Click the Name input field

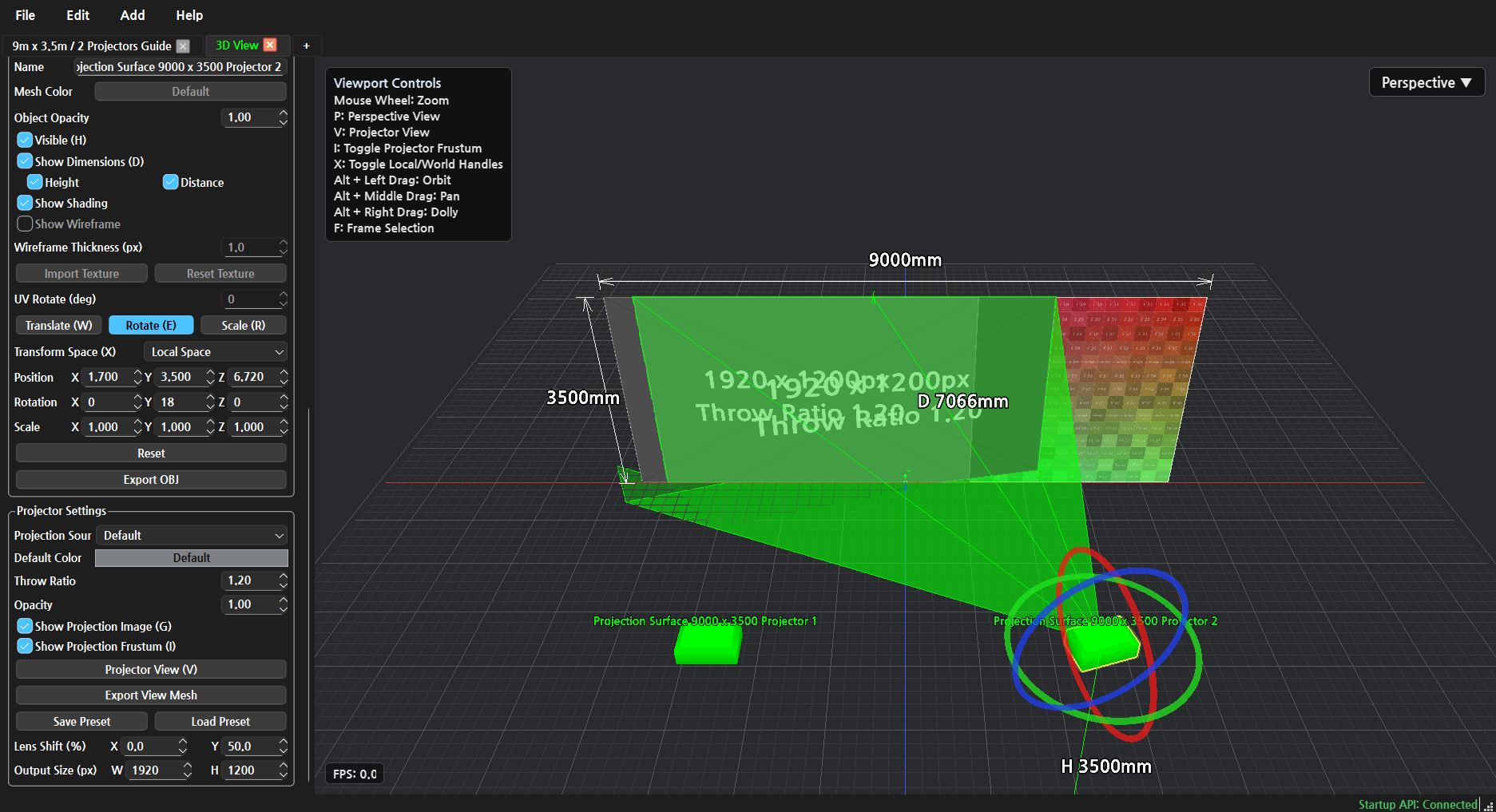180,67
